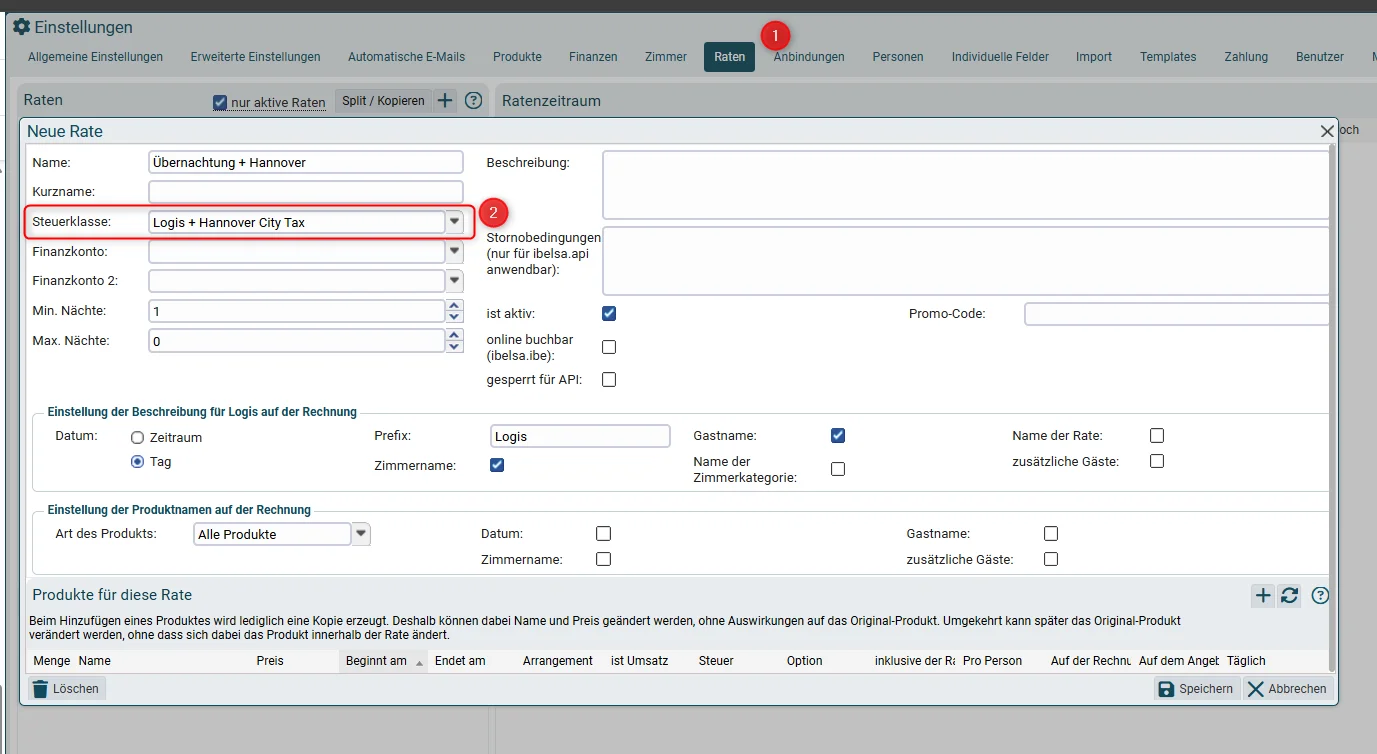Check Name der Zimmerkategorie checkbox
Viewport: 1377px width, 754px height.
tap(838, 469)
